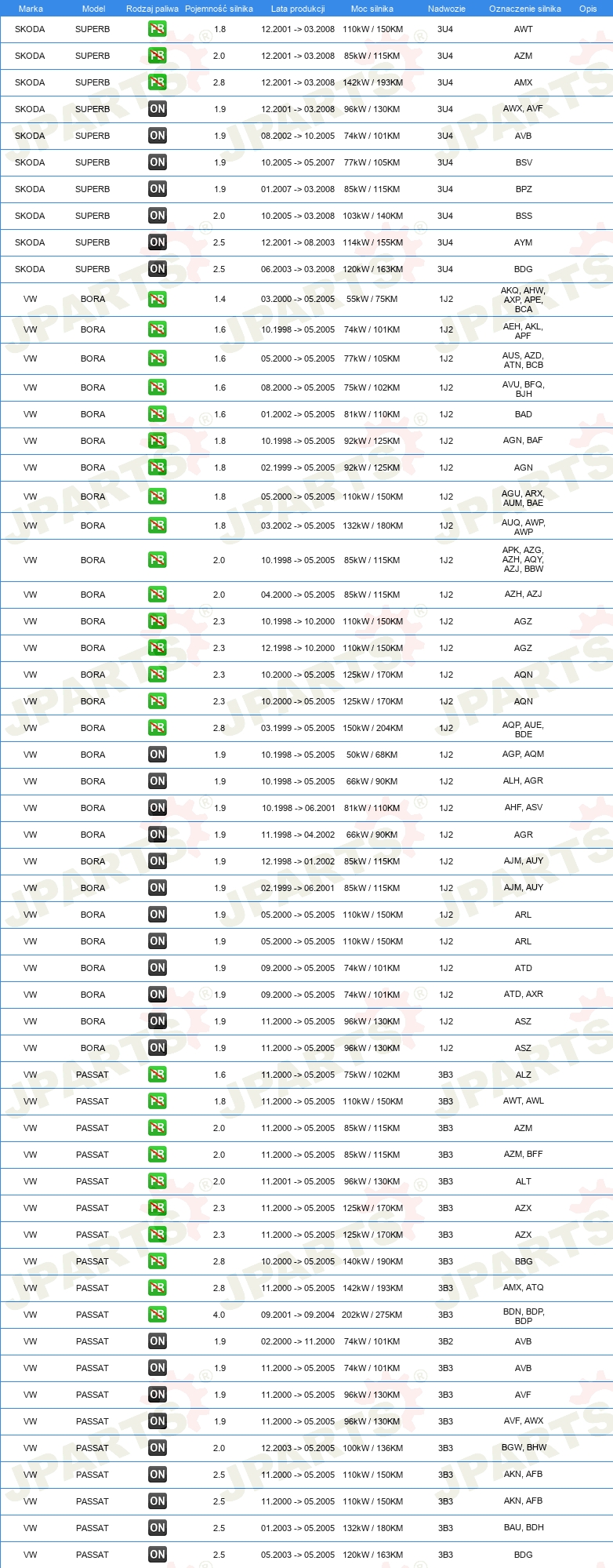The height and width of the screenshot is (1568, 613).
Task: Click the ON icon in Bora ATD, AXR row
Action: click(158, 995)
